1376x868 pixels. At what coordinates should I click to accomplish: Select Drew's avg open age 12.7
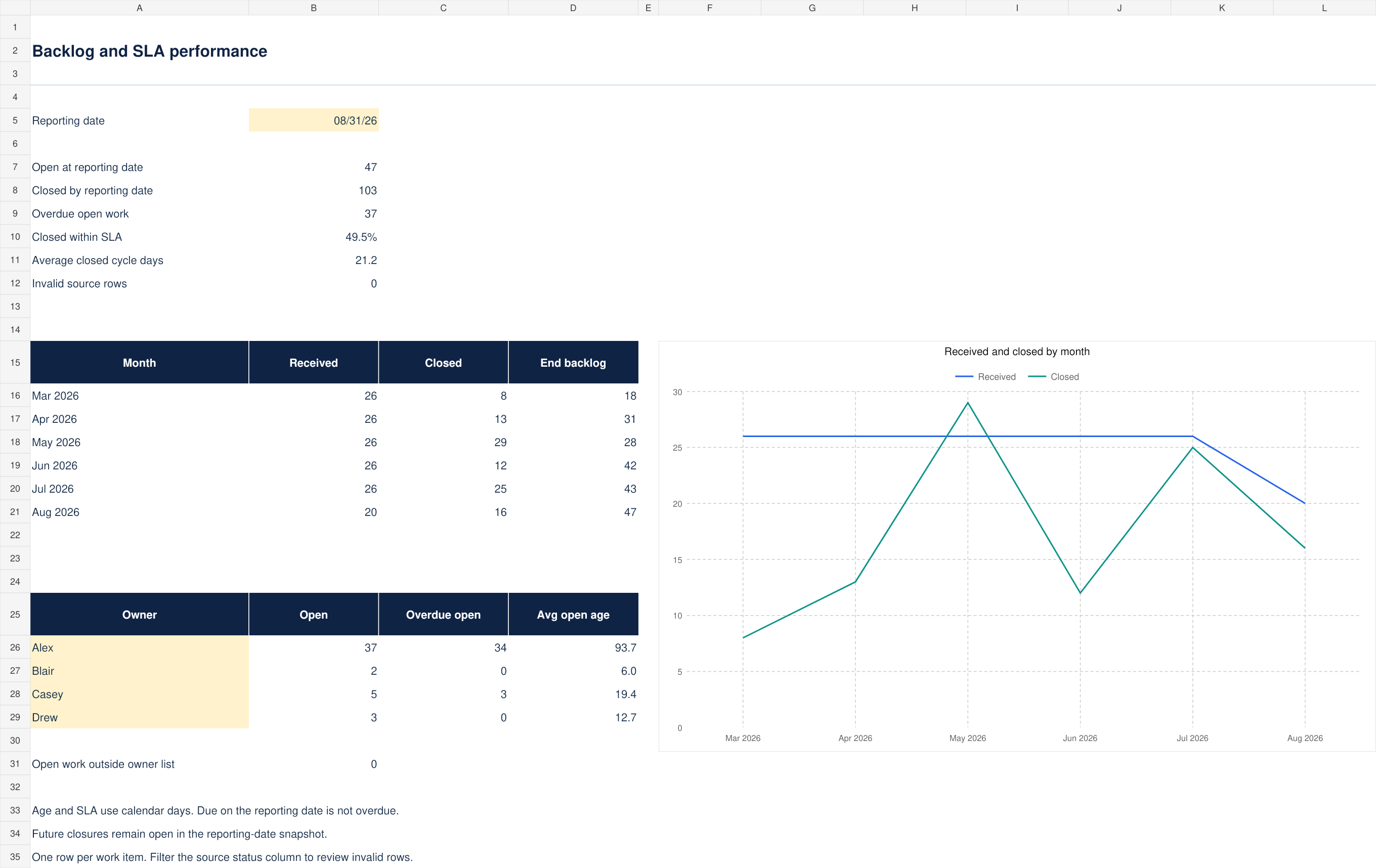coord(573,717)
